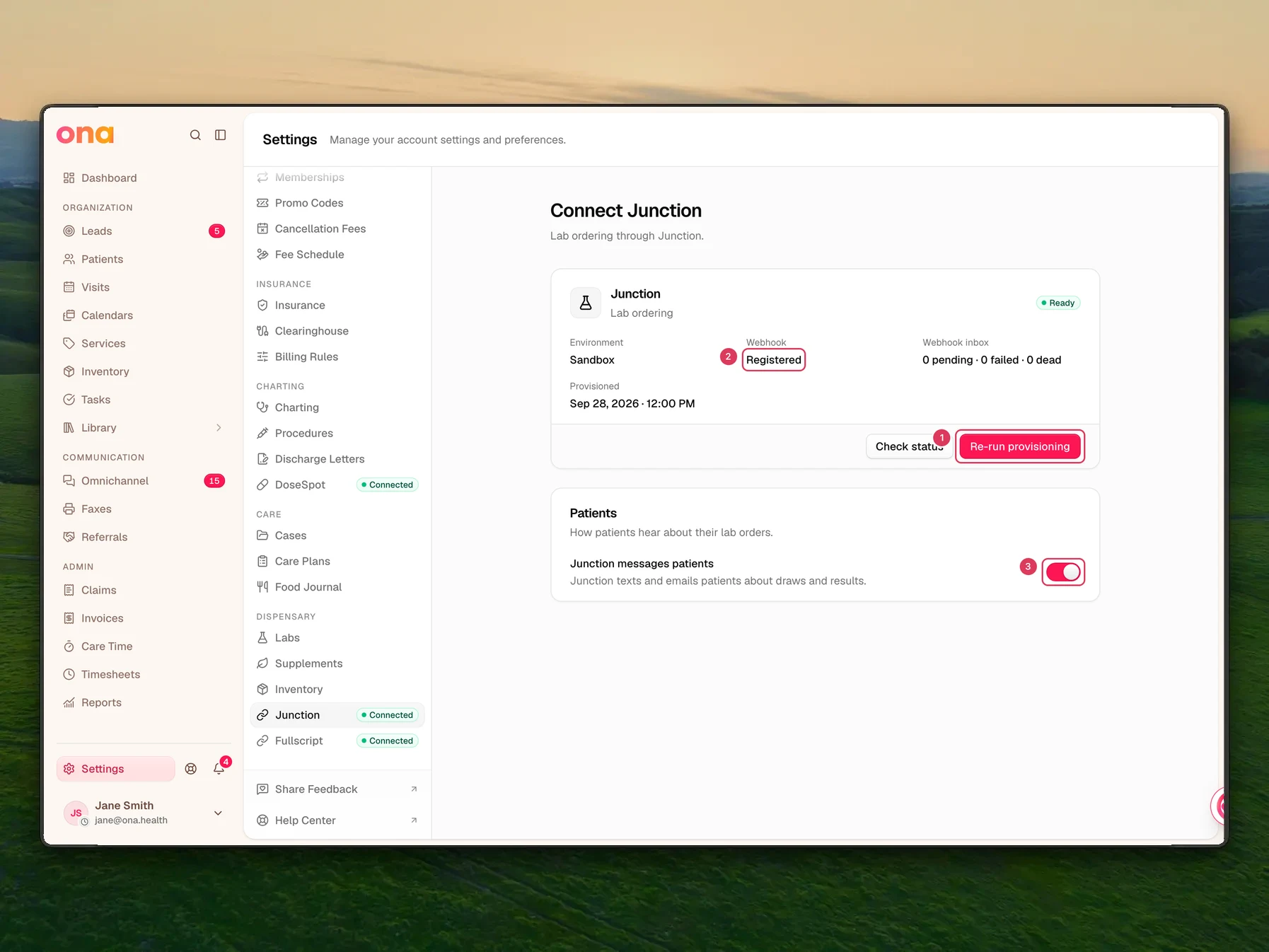Viewport: 1269px width, 952px height.
Task: Open Cancellation Fees settings
Action: (x=337, y=229)
